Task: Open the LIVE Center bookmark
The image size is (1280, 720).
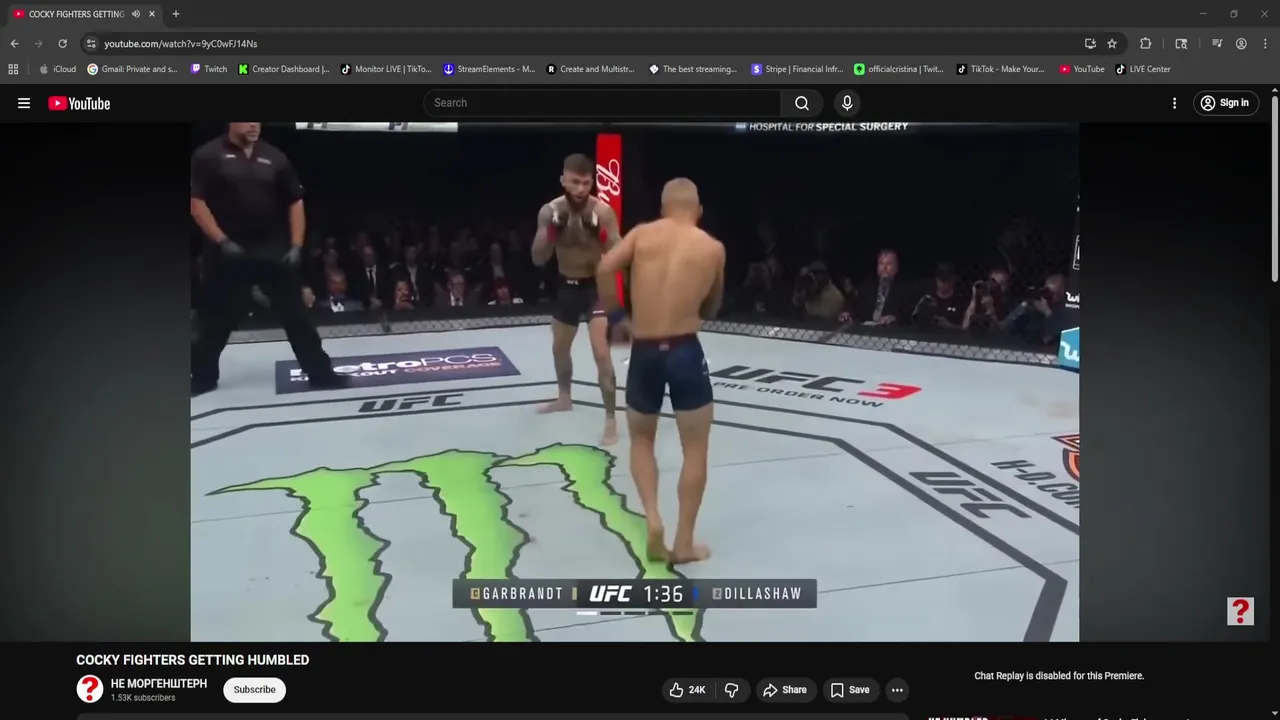Action: 1143,69
